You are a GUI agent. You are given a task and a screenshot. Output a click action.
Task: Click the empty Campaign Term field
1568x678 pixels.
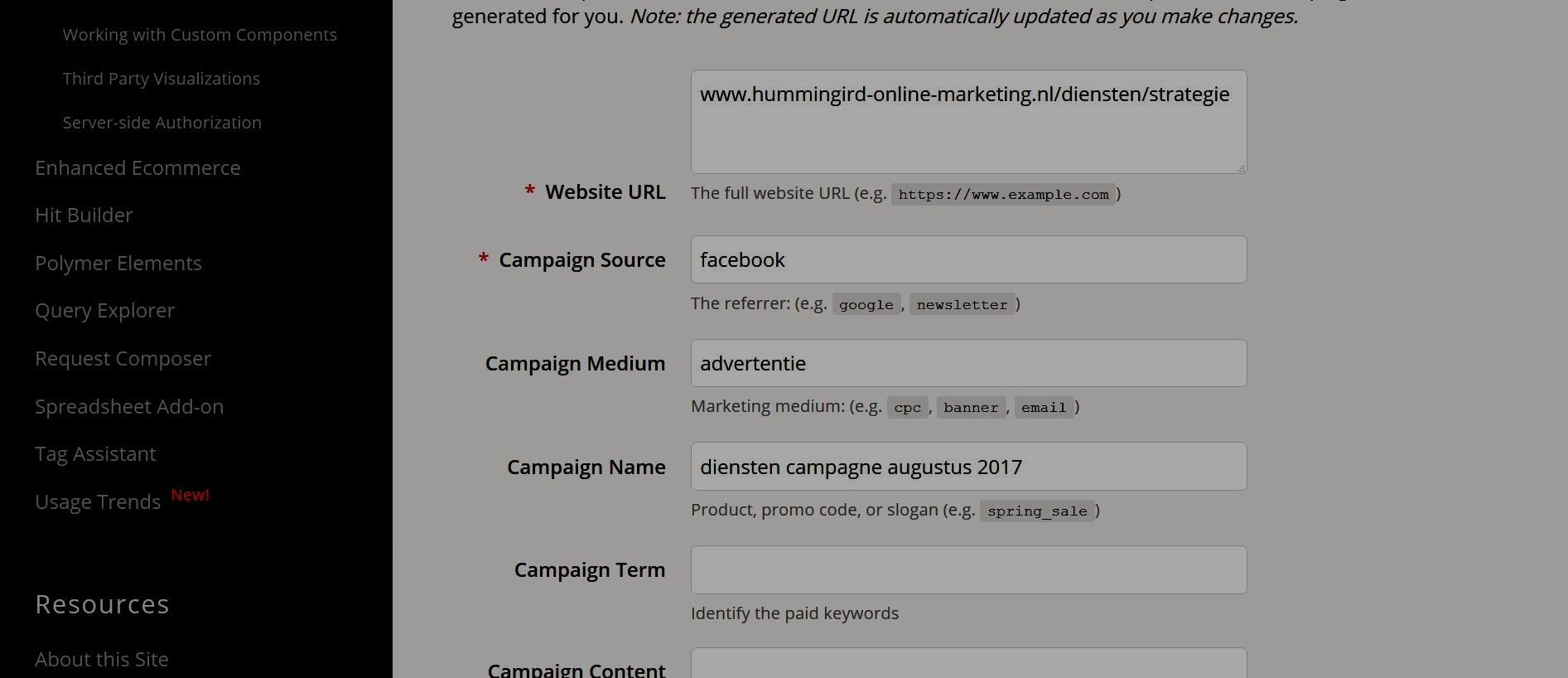point(967,569)
